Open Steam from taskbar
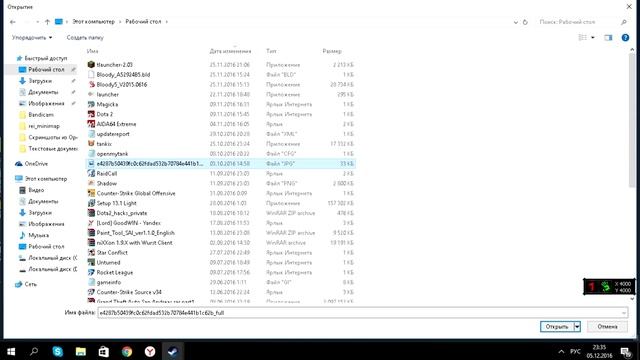Viewport: 640px width, 360px height. point(173,351)
